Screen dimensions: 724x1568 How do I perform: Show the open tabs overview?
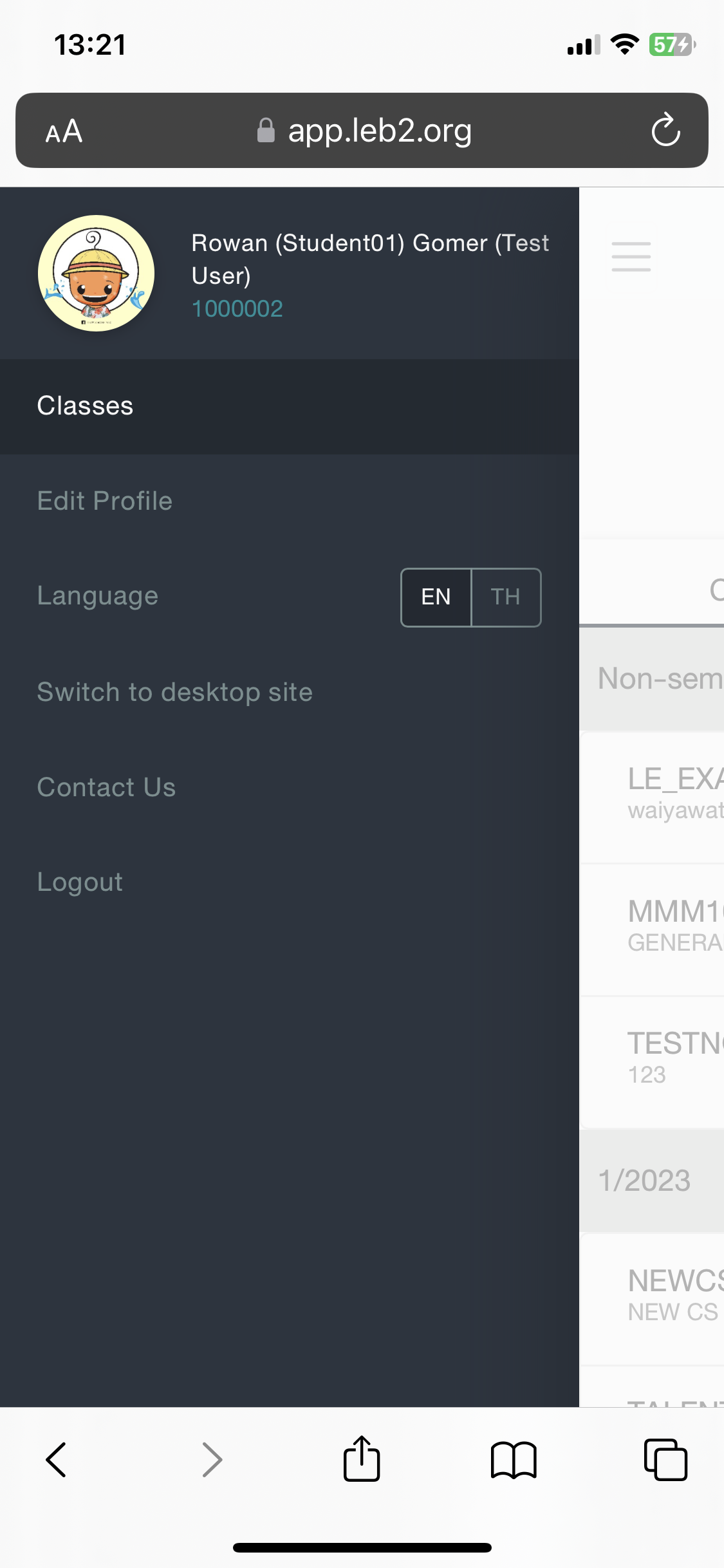point(665,1459)
